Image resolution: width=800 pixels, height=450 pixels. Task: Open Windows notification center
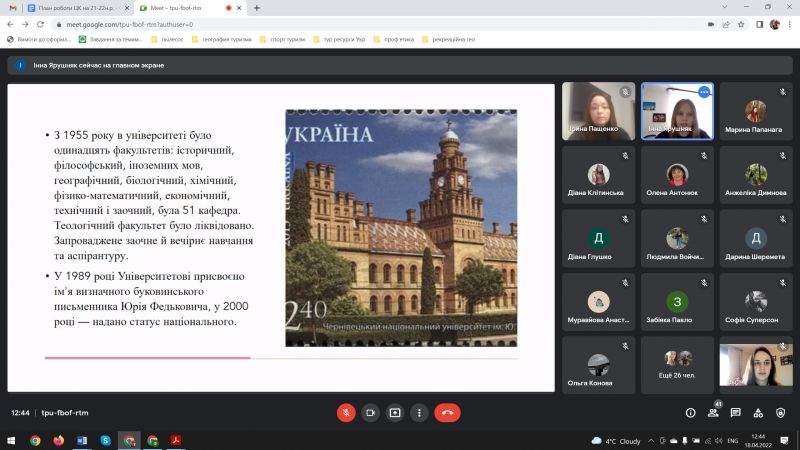coord(784,441)
